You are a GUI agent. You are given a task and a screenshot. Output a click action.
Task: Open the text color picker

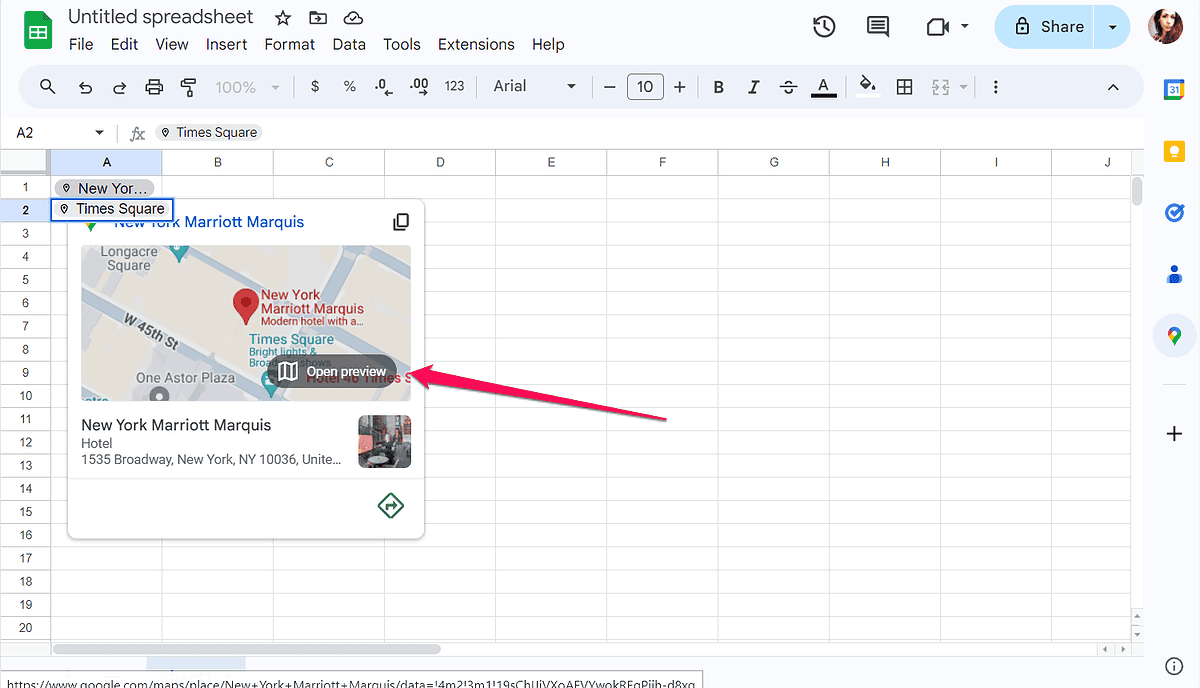tap(823, 87)
